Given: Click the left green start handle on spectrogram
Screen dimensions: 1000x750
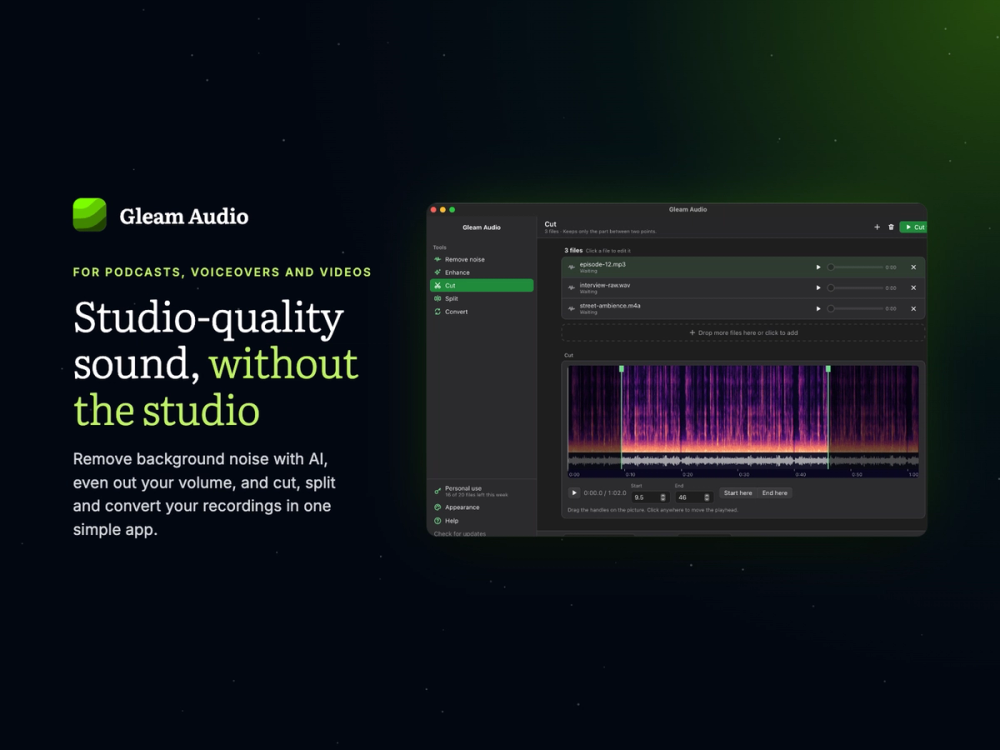Looking at the screenshot, I should 622,369.
